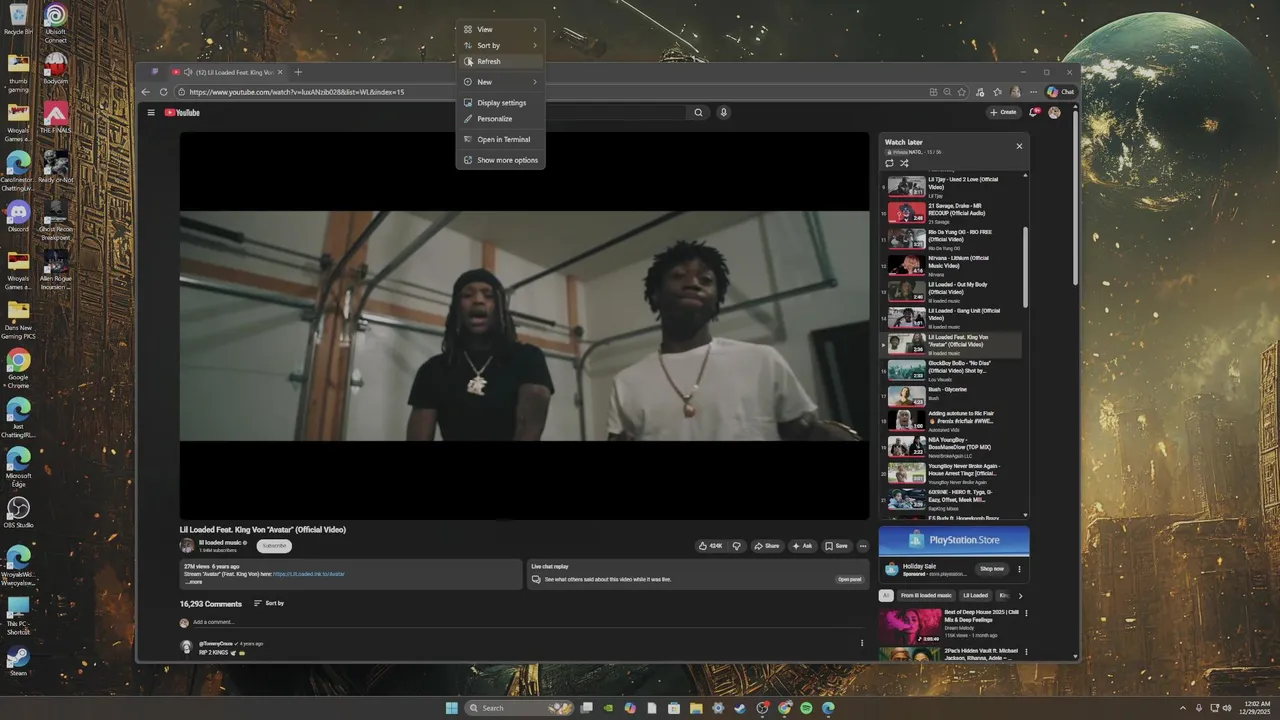Save the video to a playlist

(x=837, y=546)
